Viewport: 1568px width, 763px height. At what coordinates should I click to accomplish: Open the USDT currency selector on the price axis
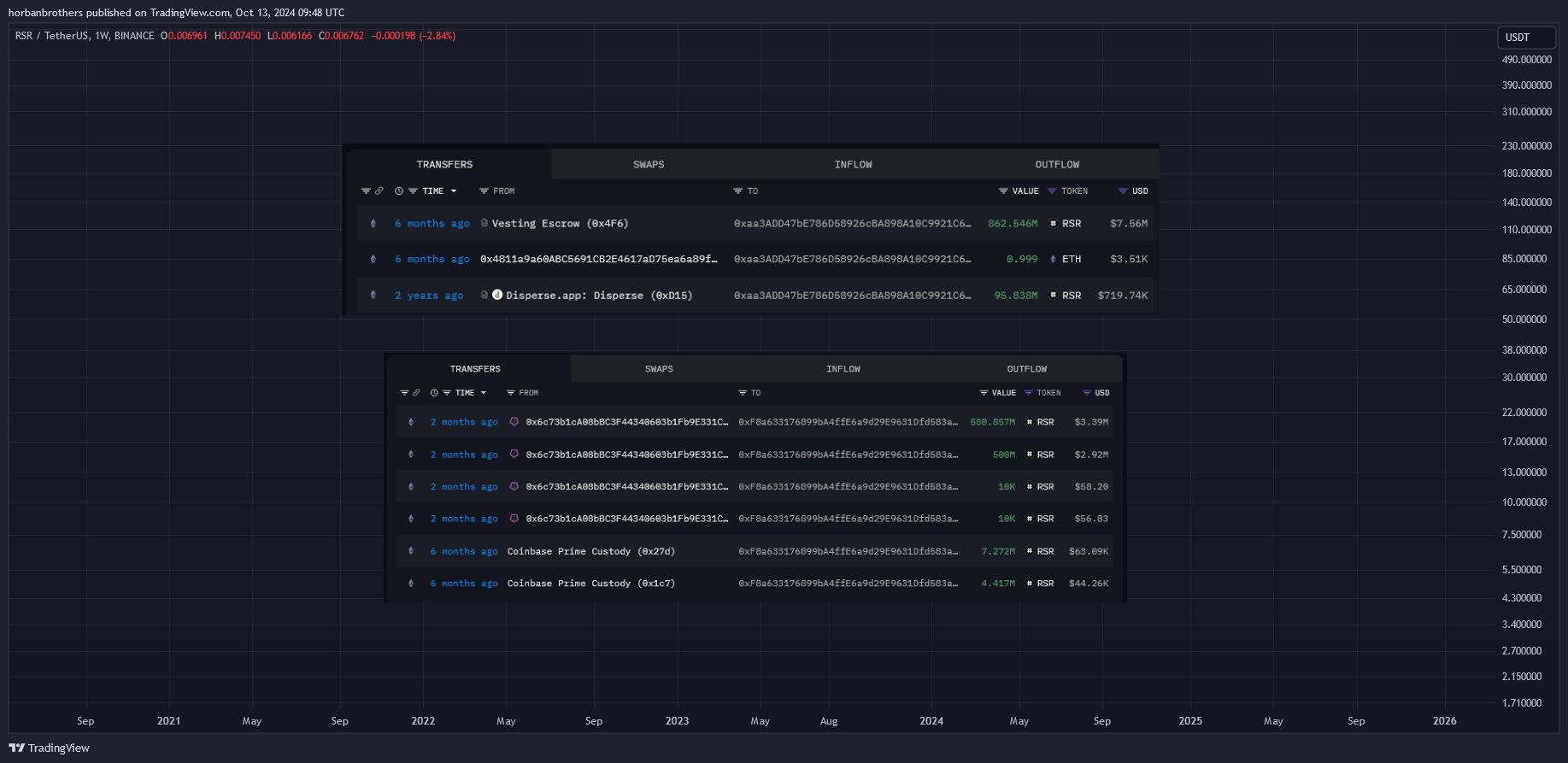click(x=1527, y=38)
